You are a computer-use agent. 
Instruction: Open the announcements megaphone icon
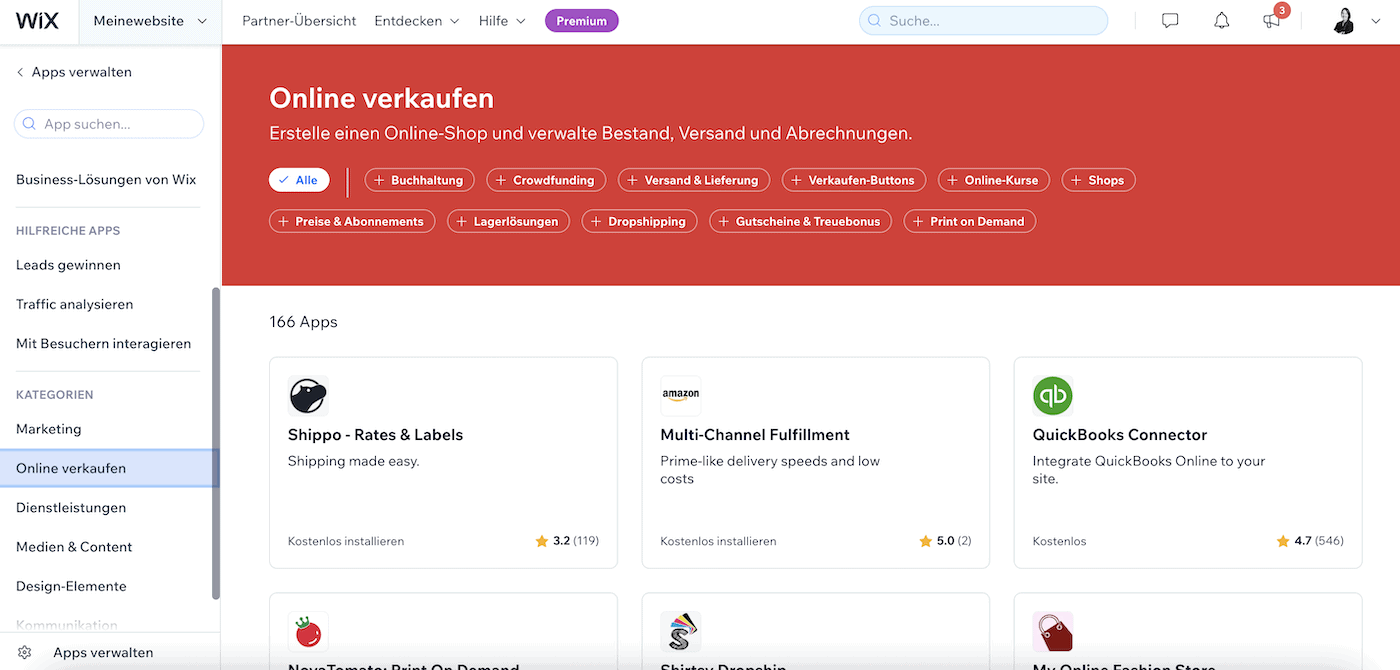click(1272, 21)
